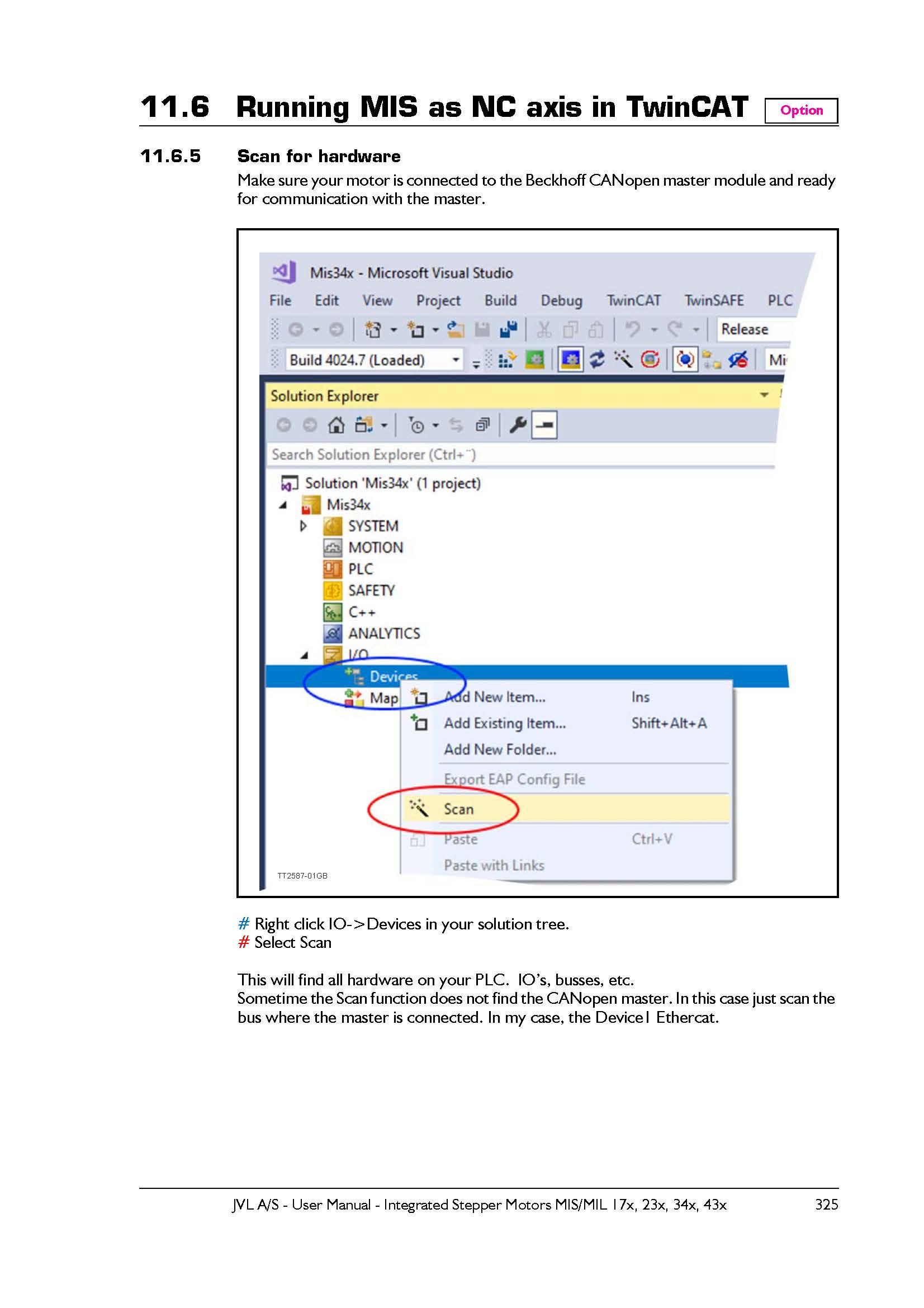The image size is (924, 1308).
Task: Click the New Project toolbar icon
Action: [373, 329]
